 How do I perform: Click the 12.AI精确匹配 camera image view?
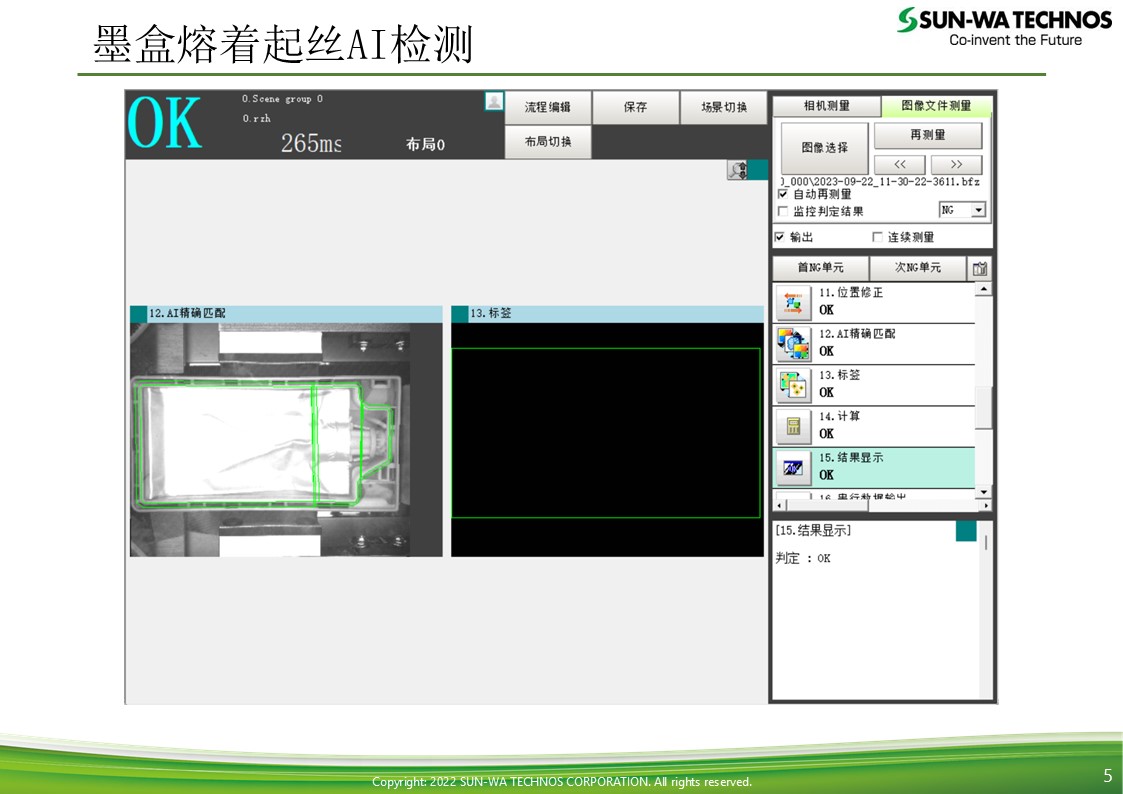286,440
